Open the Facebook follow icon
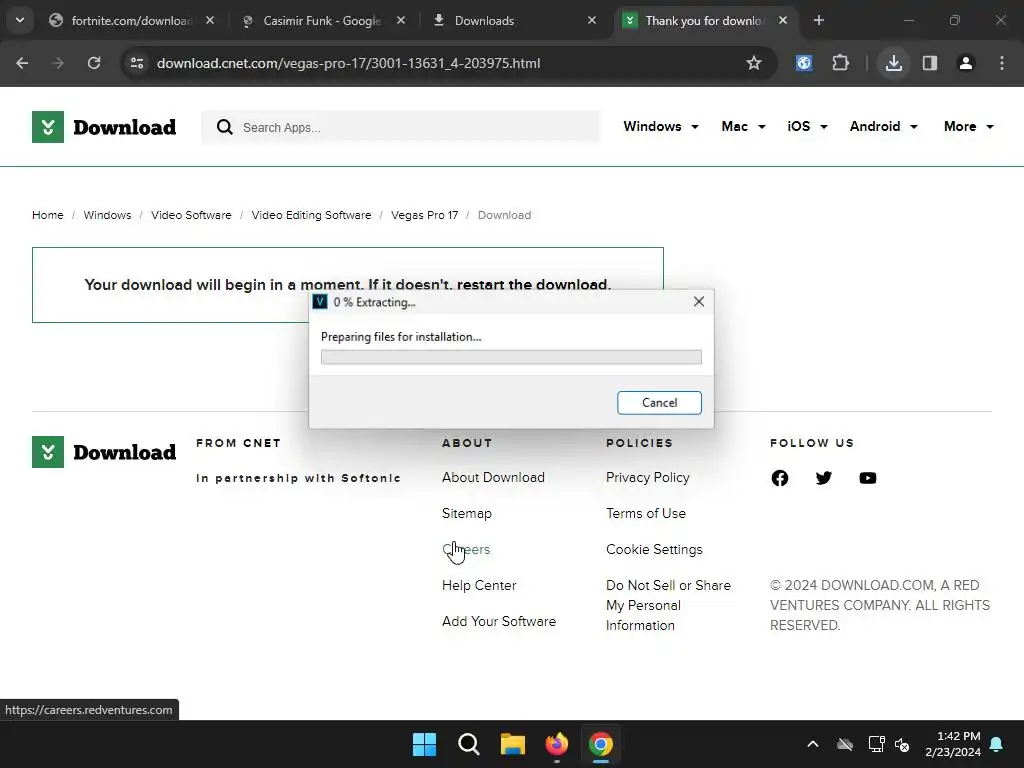1024x768 pixels. [x=780, y=478]
